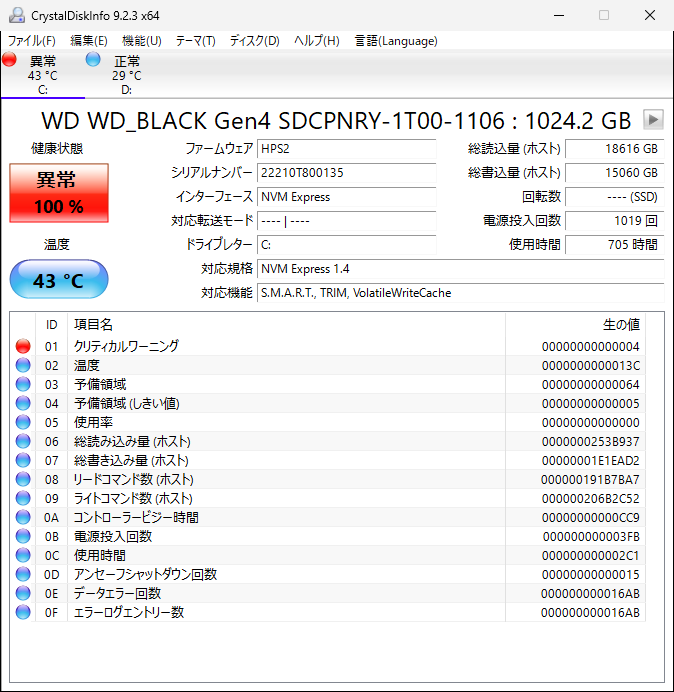The height and width of the screenshot is (692, 674).
Task: Click raw value 000000191B7BA7
Action: point(591,480)
